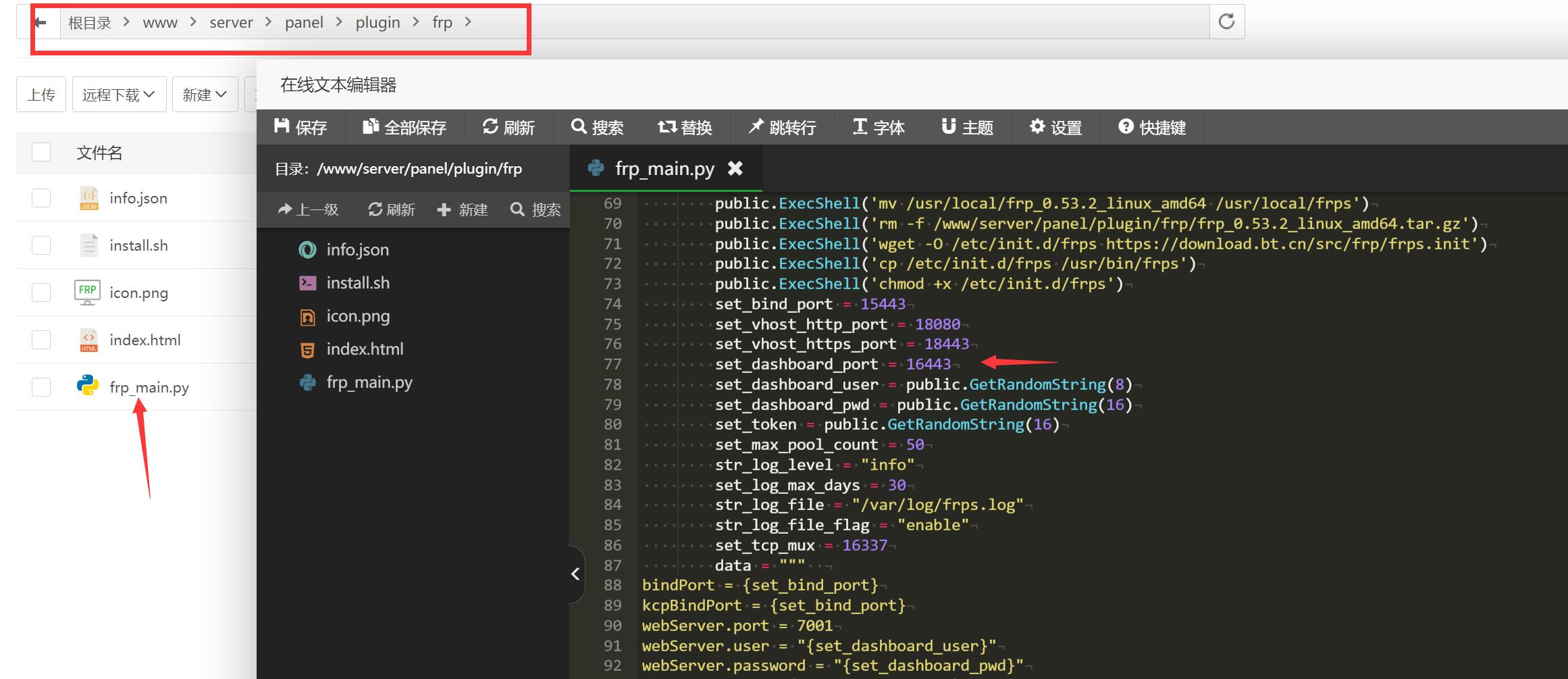Click Save All (全部保存) in editor toolbar

pos(404,127)
